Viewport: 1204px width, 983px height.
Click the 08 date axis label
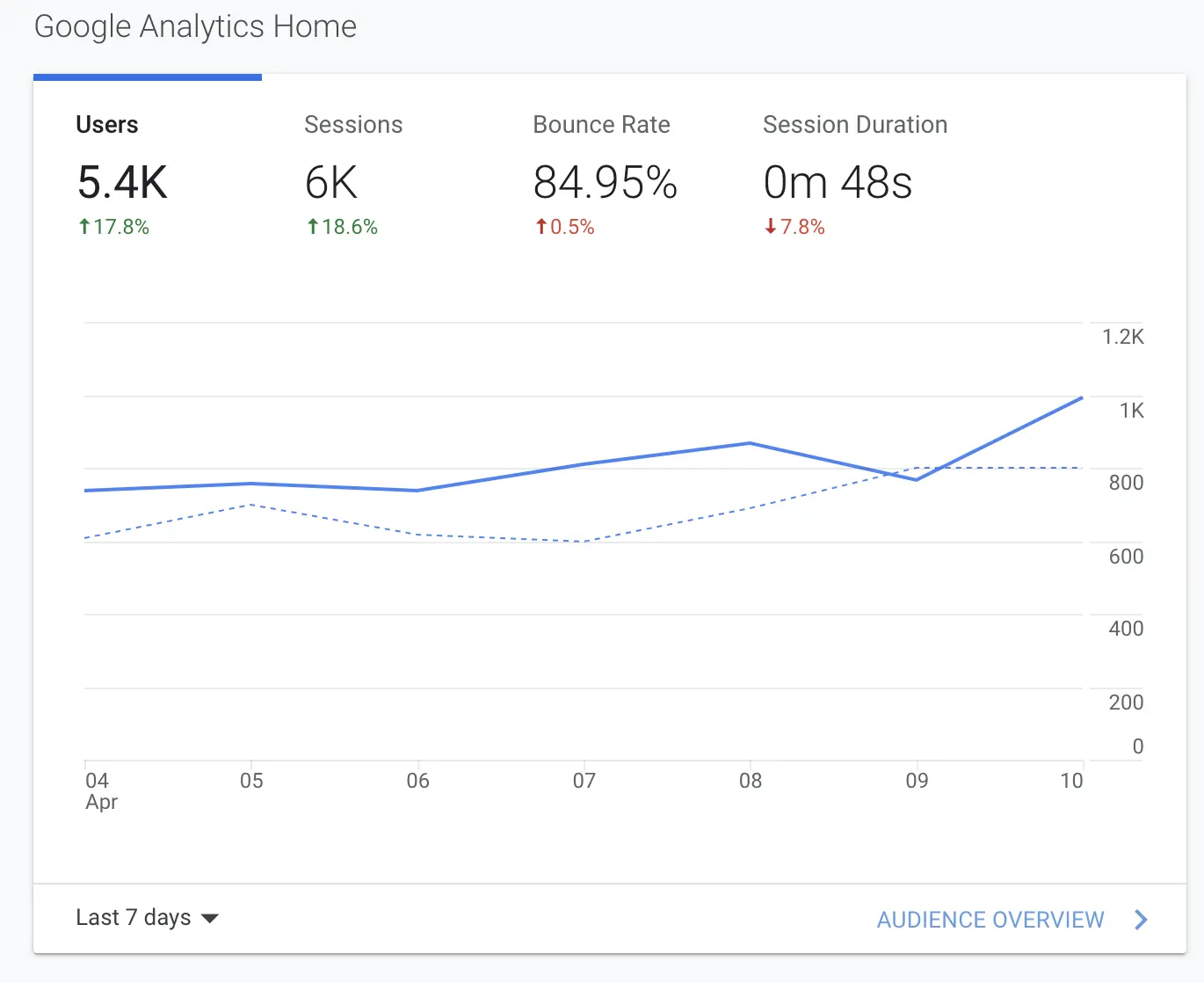(751, 781)
